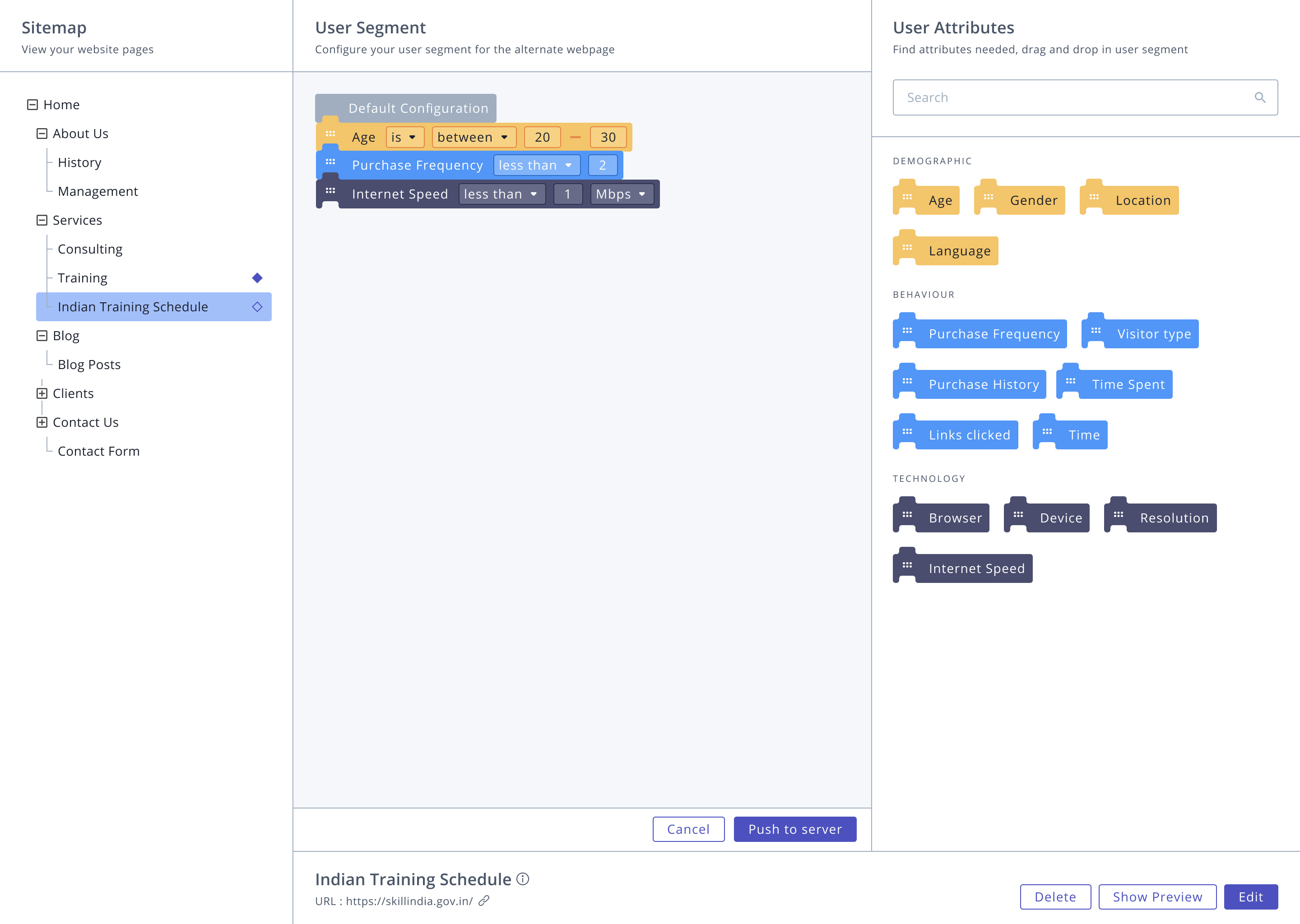The image size is (1300, 924).
Task: Click the drag handle on the Age rule block
Action: point(331,133)
